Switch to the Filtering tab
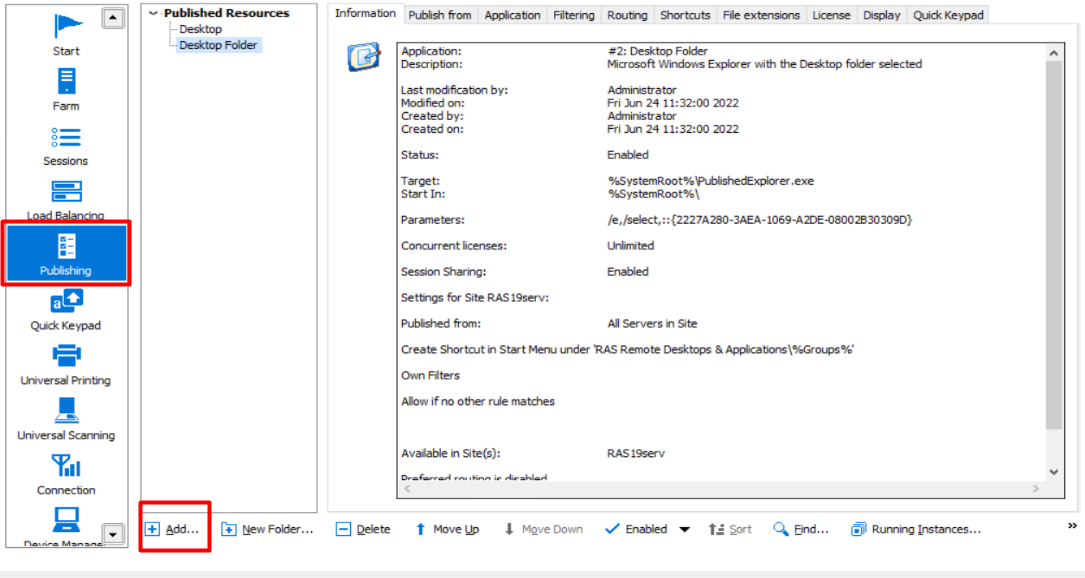Viewport: 1085px width, 578px height. click(x=573, y=15)
